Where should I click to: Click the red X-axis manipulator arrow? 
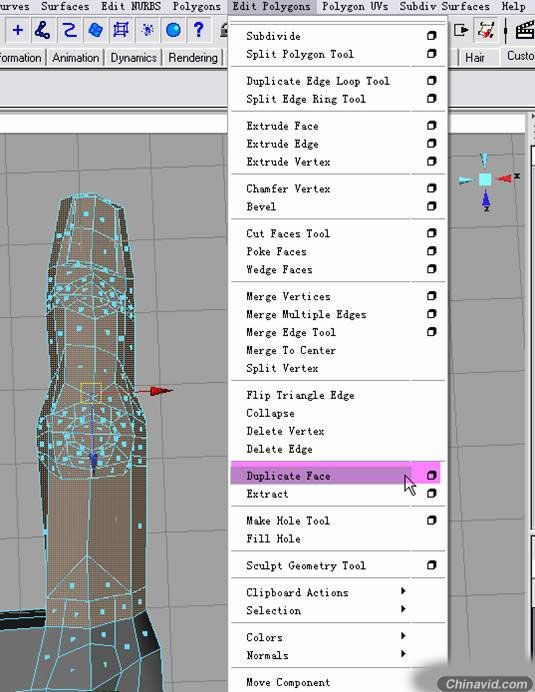click(161, 391)
